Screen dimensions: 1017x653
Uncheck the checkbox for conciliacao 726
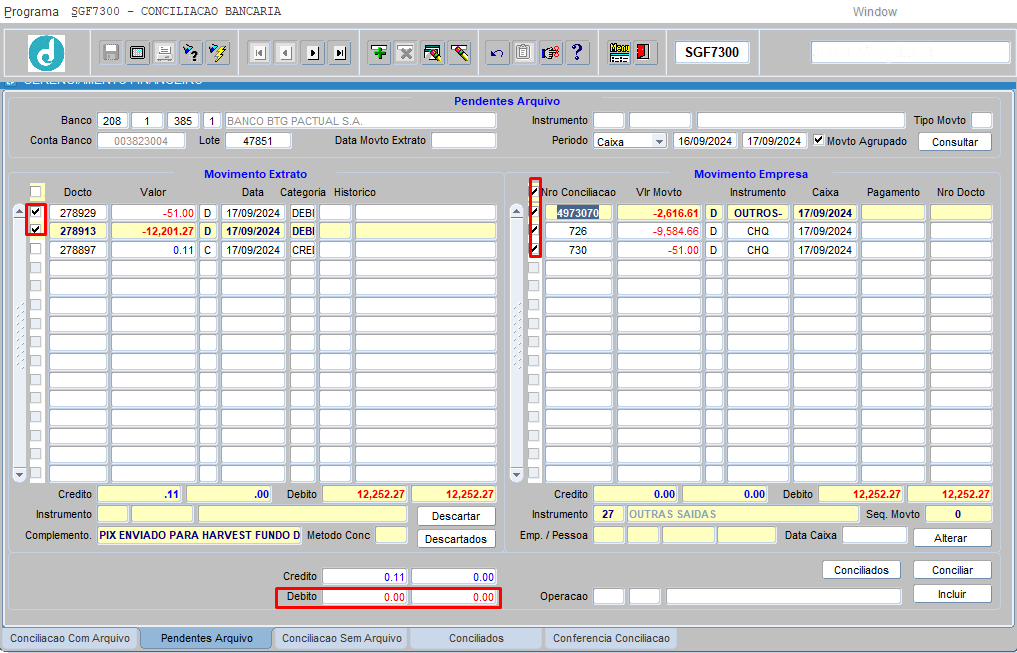[534, 230]
